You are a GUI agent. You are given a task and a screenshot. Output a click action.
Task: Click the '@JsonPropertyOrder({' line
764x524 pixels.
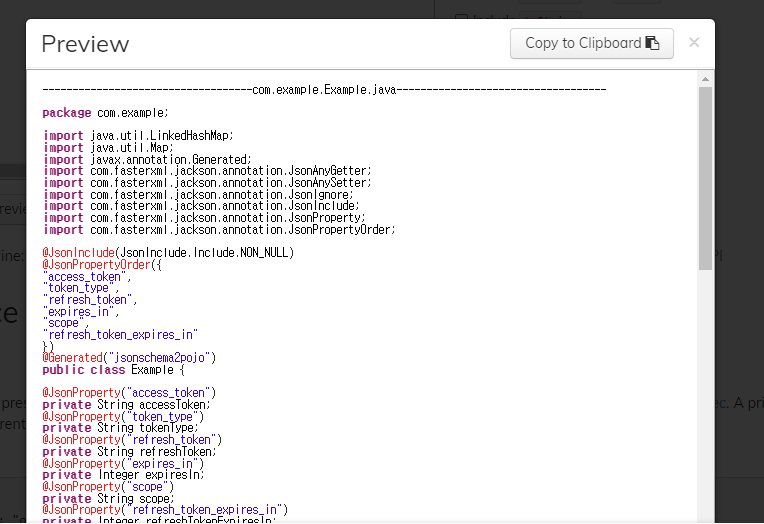pyautogui.click(x=102, y=265)
